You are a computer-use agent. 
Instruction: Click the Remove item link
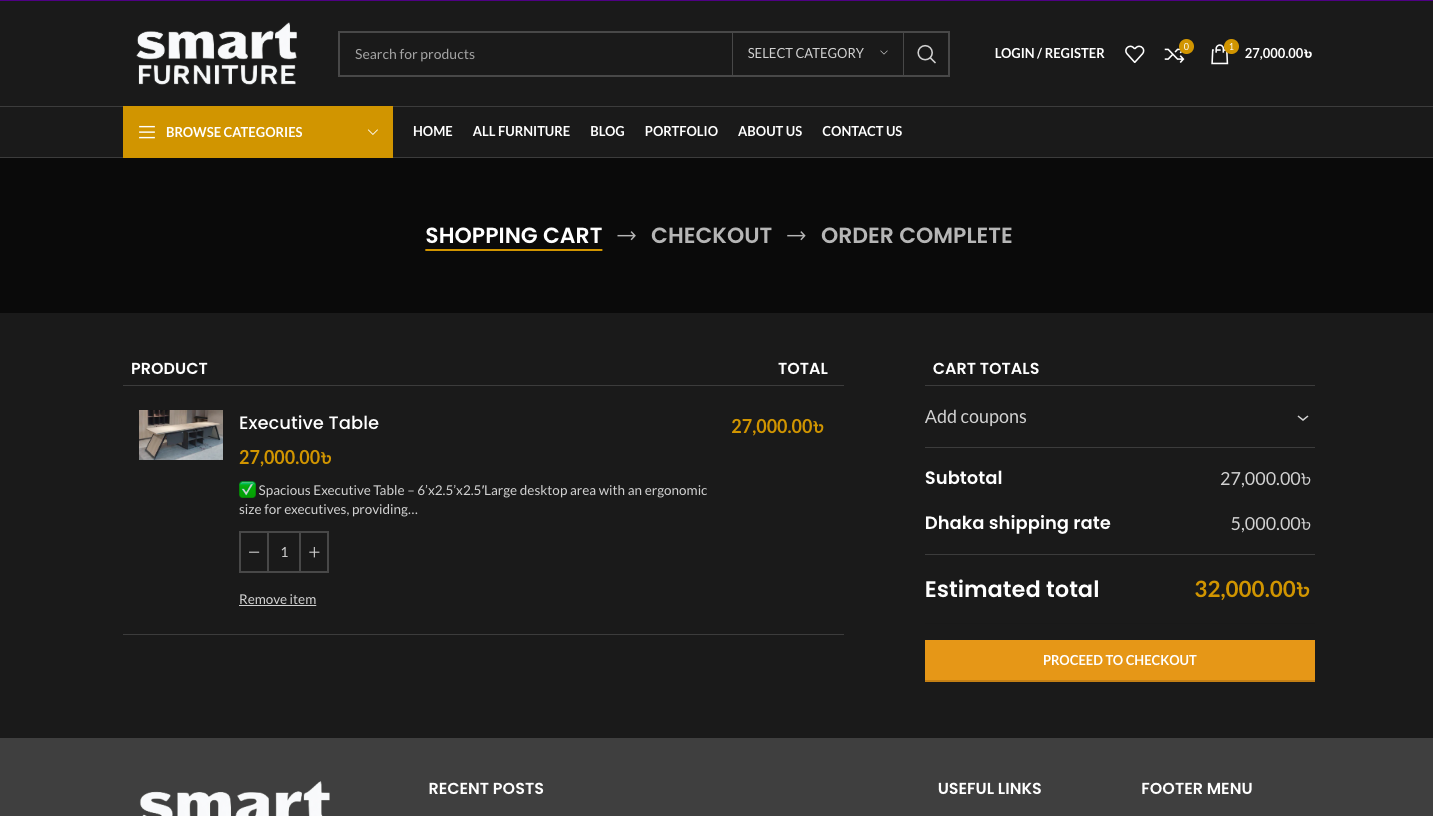[x=277, y=599]
